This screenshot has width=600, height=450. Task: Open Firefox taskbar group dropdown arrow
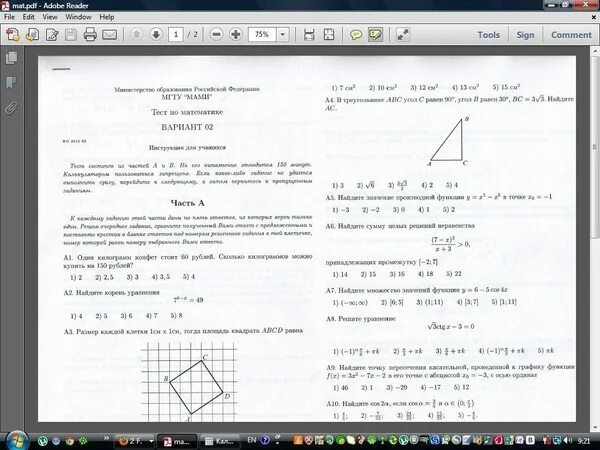pos(151,441)
